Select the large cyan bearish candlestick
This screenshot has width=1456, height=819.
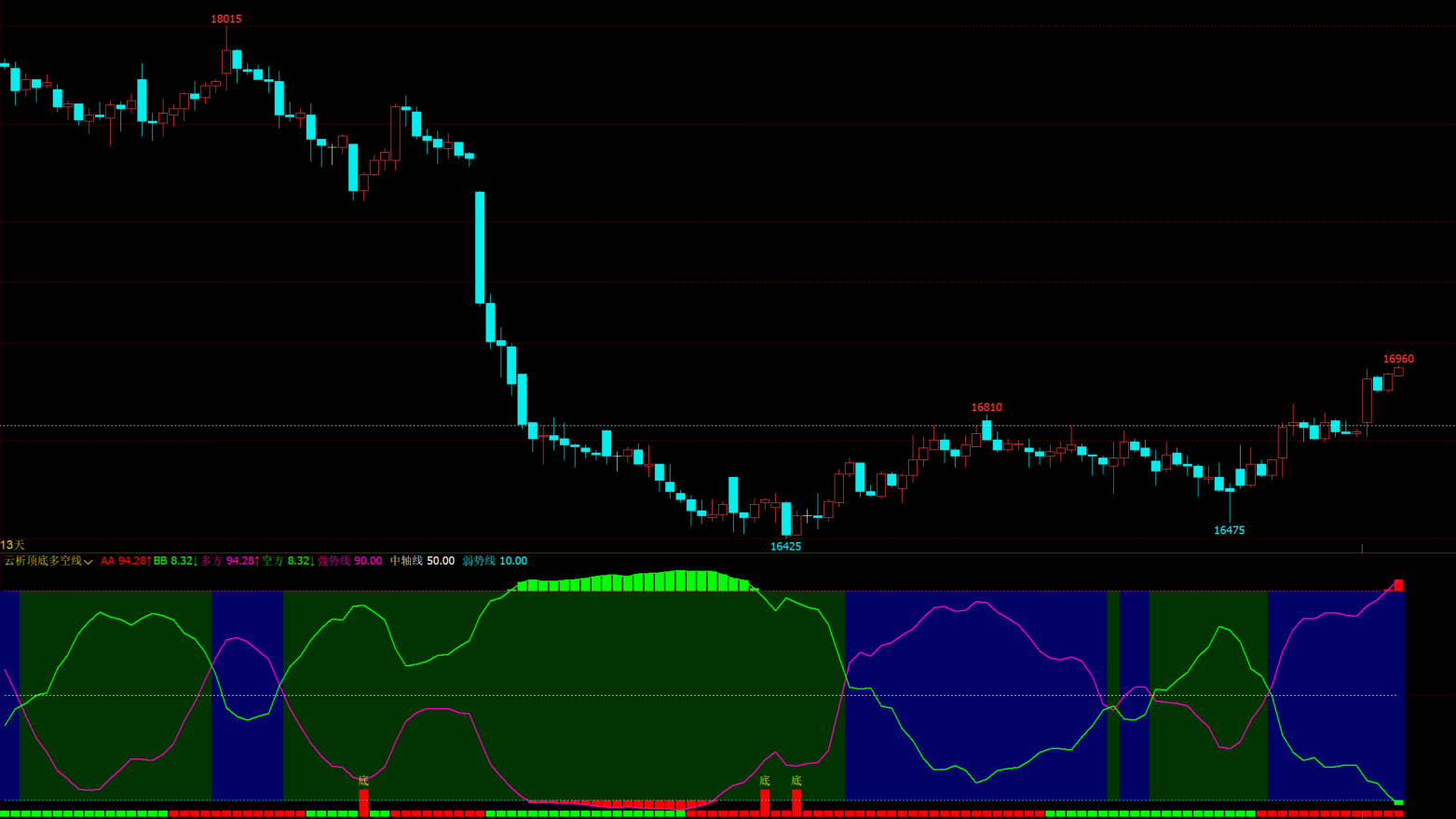tap(480, 248)
